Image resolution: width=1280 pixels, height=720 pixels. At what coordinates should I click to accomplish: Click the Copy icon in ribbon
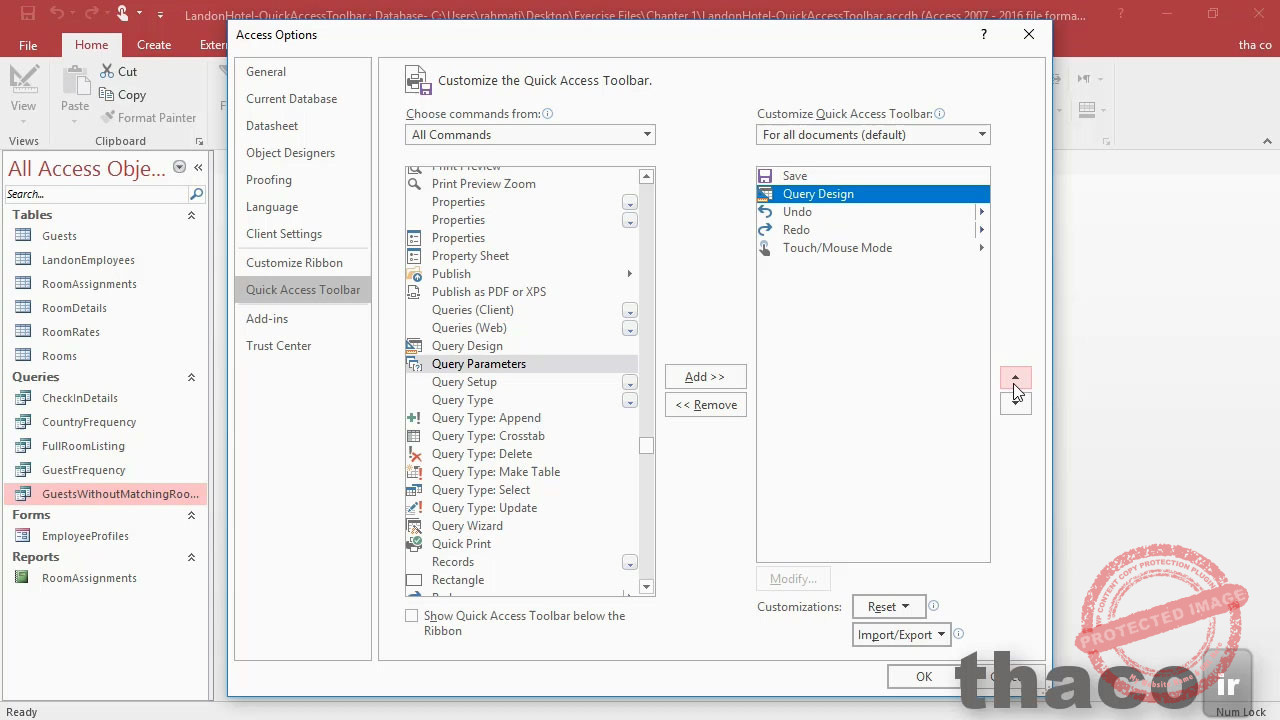coord(107,94)
